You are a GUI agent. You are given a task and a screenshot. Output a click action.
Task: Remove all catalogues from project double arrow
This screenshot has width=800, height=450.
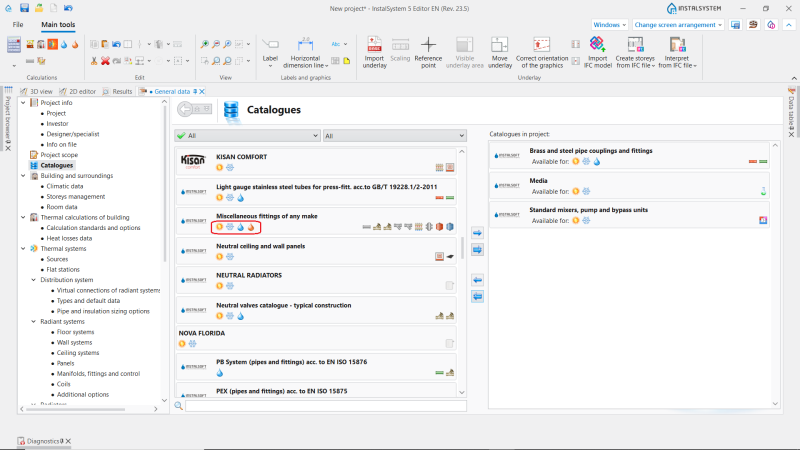click(477, 296)
